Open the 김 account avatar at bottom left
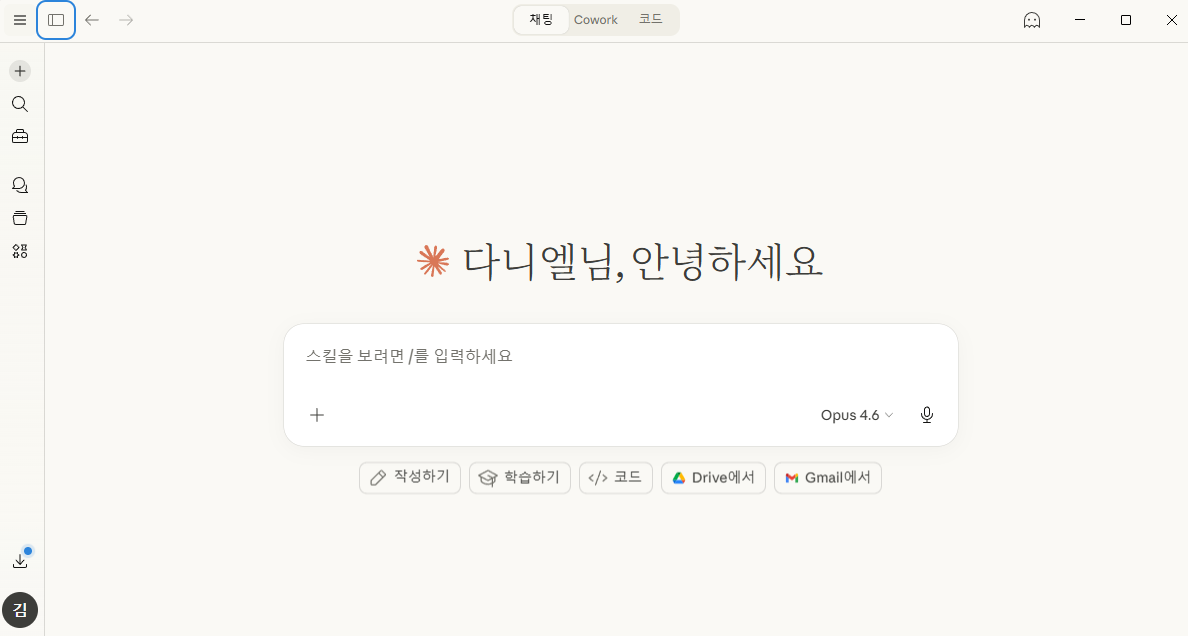 pos(20,610)
